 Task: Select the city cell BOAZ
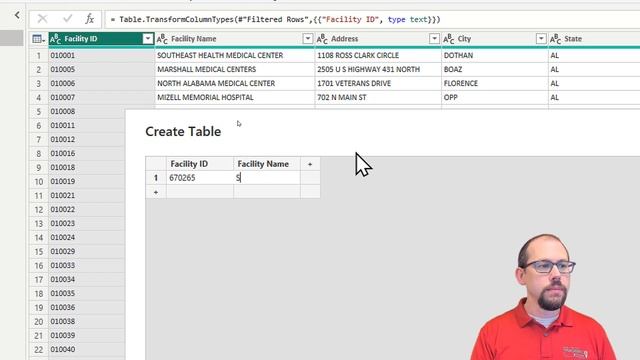495,69
